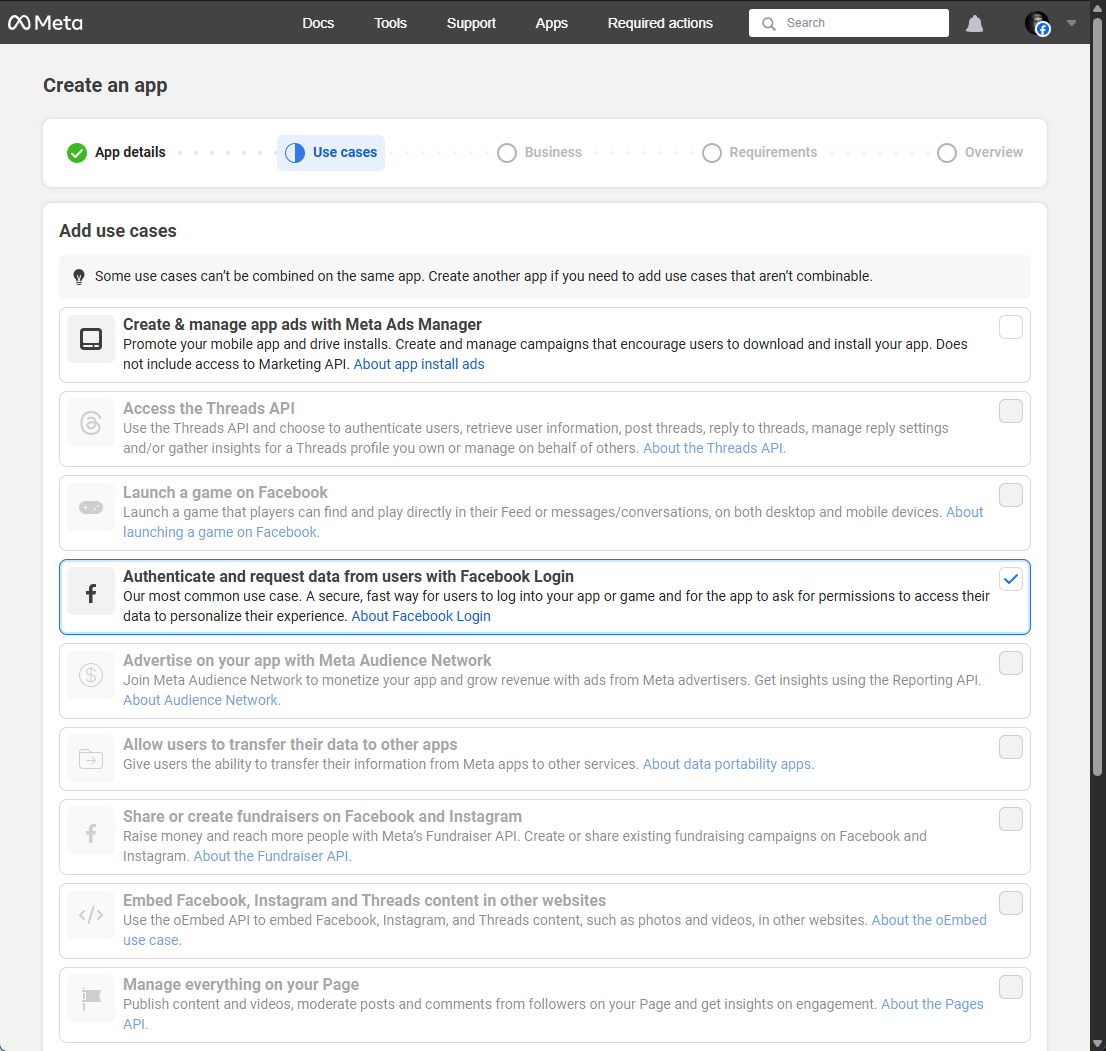
Task: Check Launch a game on Facebook checkbox
Action: pos(1010,495)
